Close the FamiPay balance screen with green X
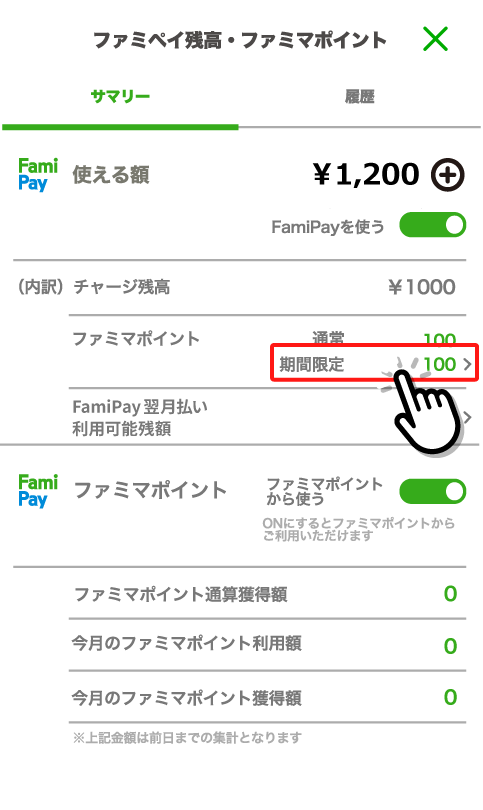The image size is (483, 810). click(435, 39)
